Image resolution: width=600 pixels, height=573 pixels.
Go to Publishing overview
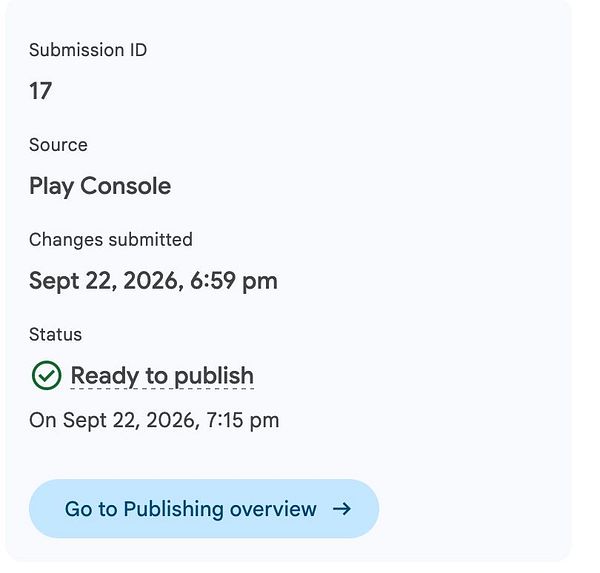[204, 509]
